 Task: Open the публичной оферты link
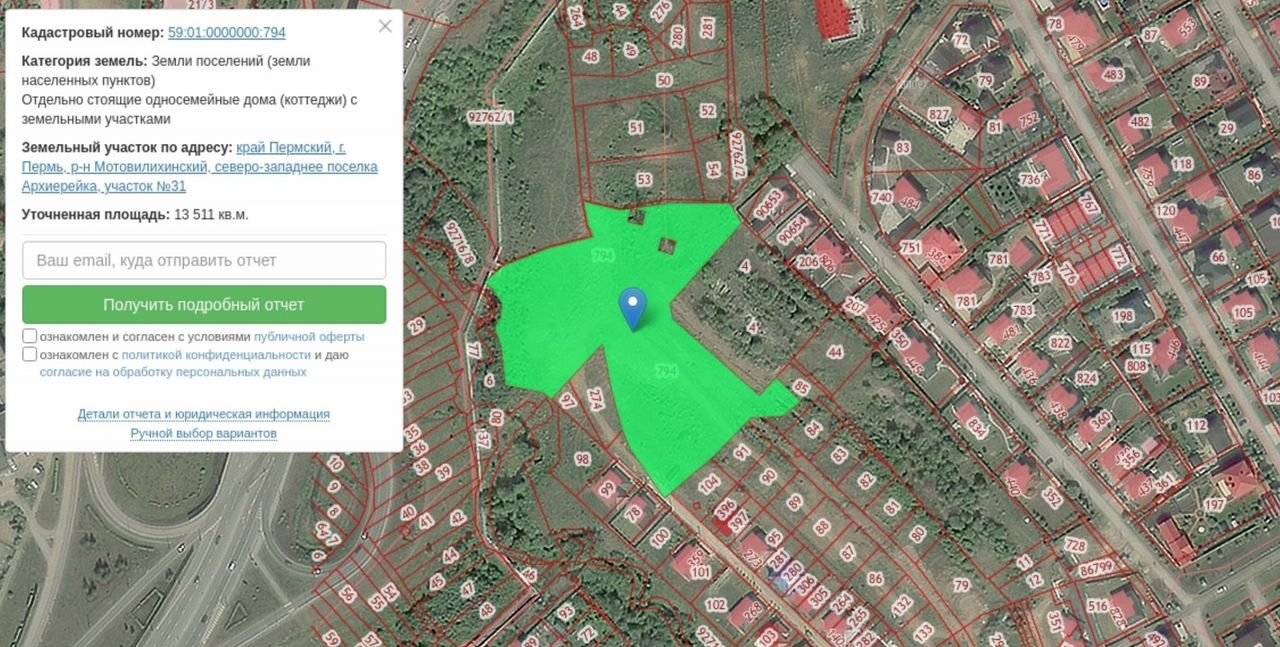(309, 337)
